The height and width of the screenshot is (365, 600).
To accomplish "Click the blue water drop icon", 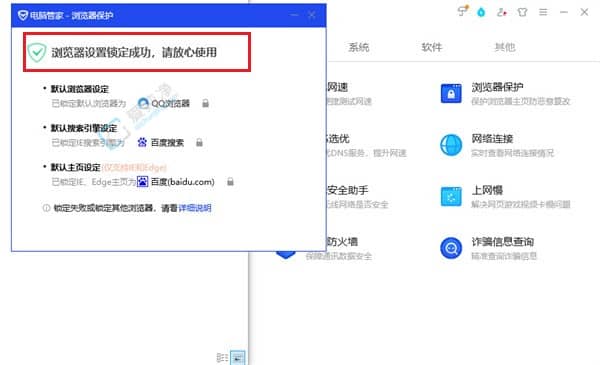I will [481, 12].
